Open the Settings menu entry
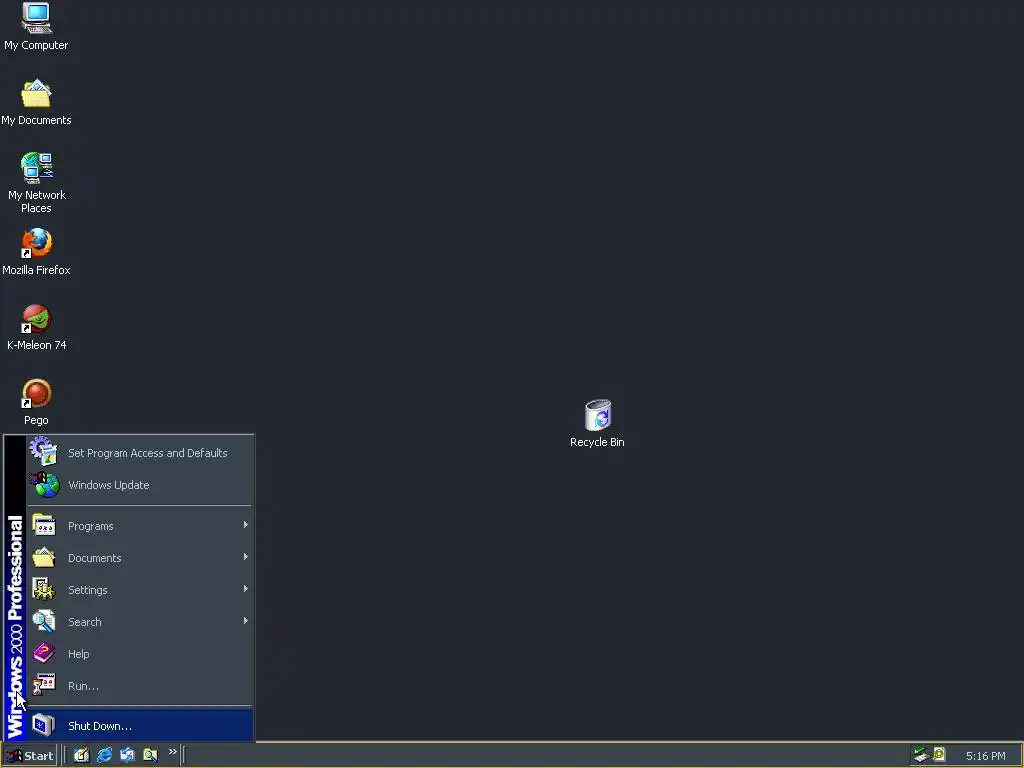Image resolution: width=1024 pixels, height=768 pixels. [x=140, y=590]
